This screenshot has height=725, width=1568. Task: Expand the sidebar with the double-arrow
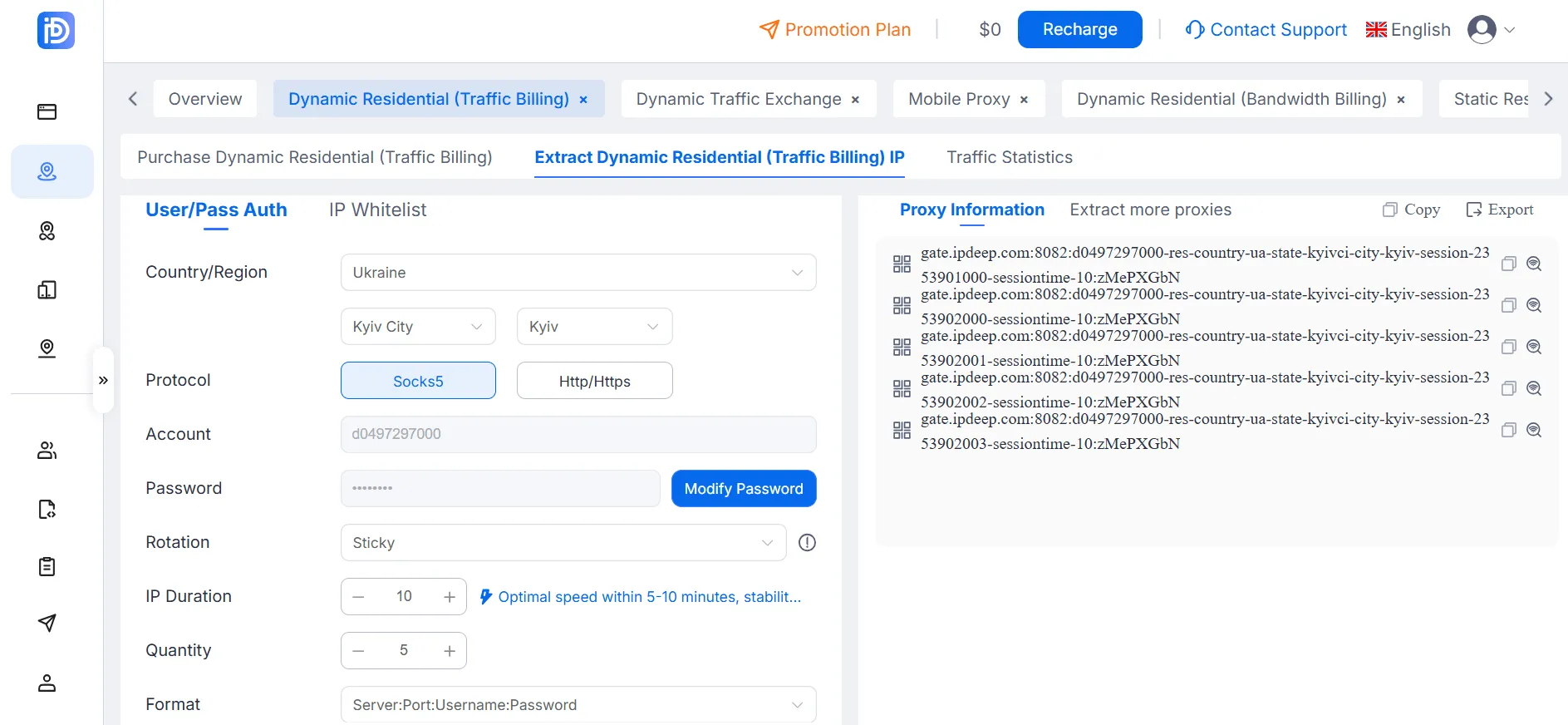pyautogui.click(x=103, y=380)
